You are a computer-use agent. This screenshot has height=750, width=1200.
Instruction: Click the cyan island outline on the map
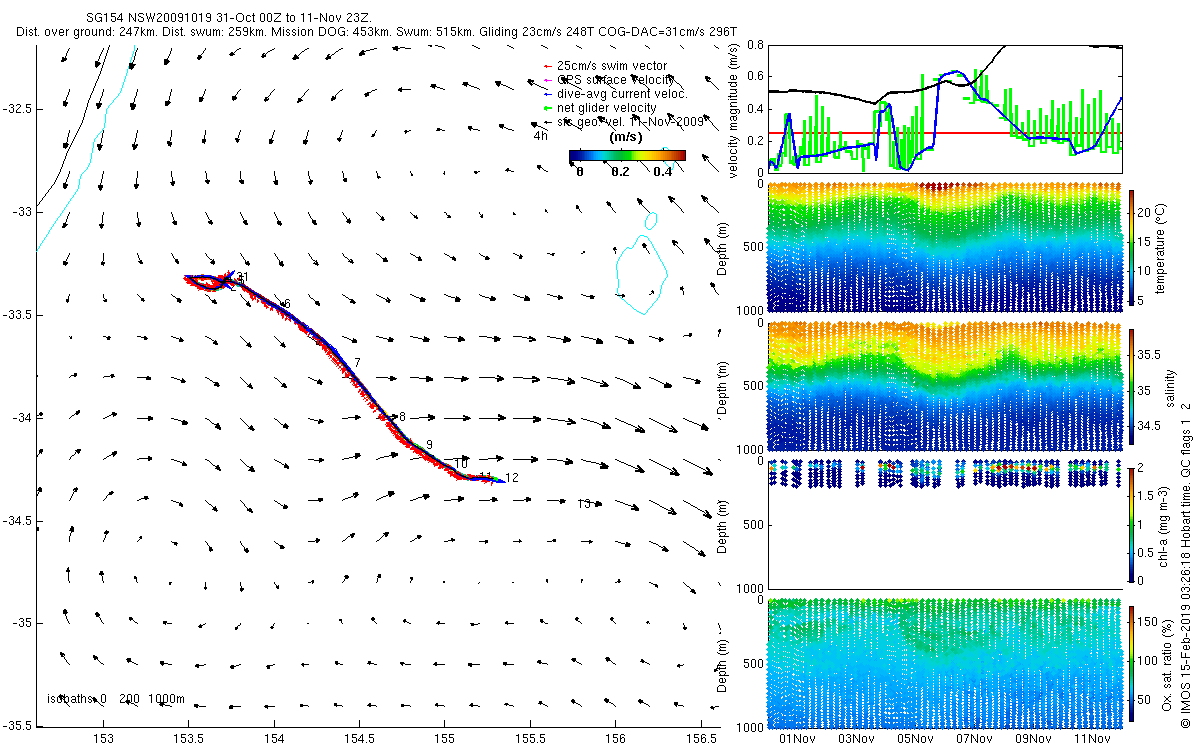pyautogui.click(x=640, y=274)
